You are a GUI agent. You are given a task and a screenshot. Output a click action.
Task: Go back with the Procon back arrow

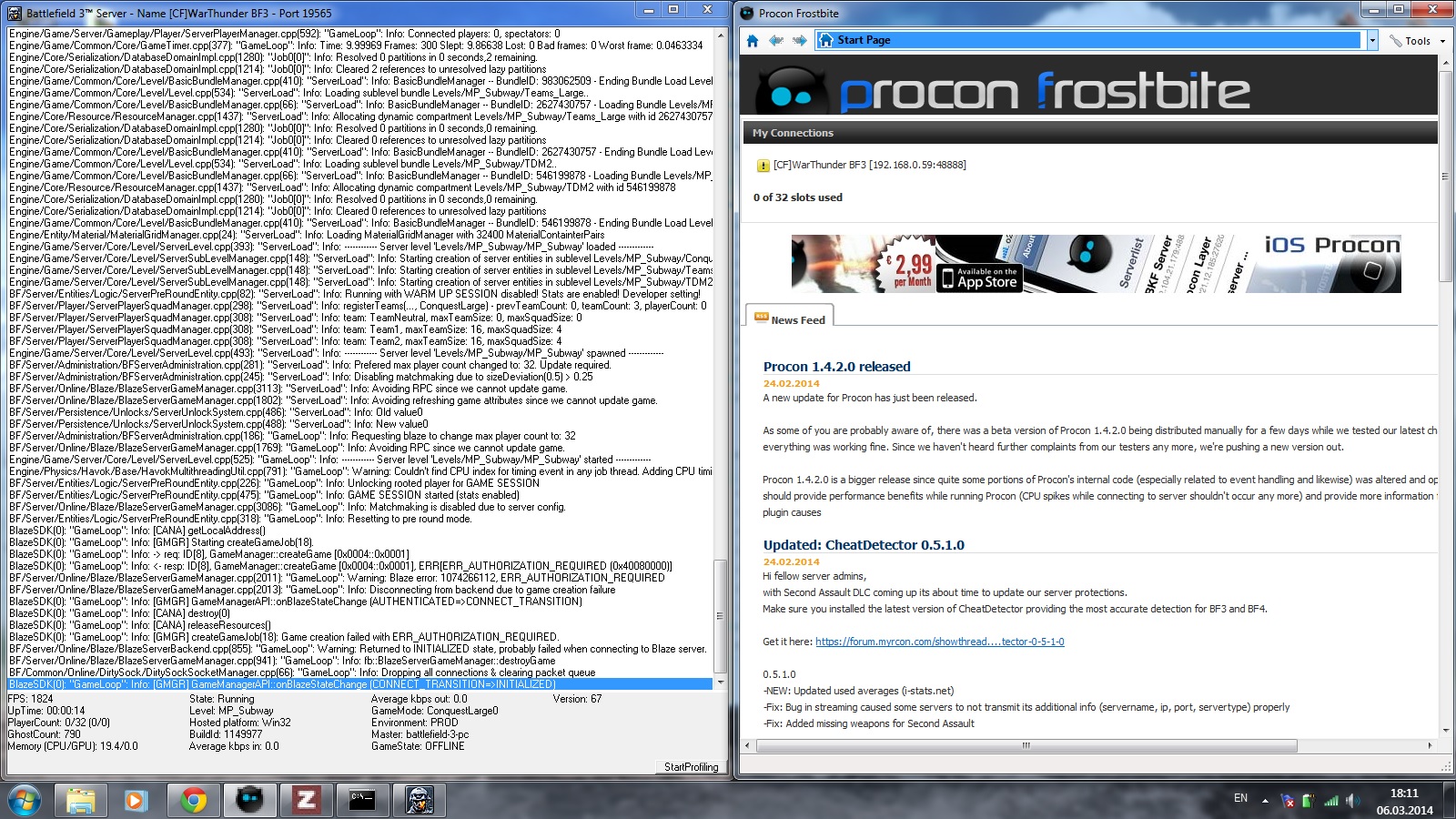tap(776, 40)
